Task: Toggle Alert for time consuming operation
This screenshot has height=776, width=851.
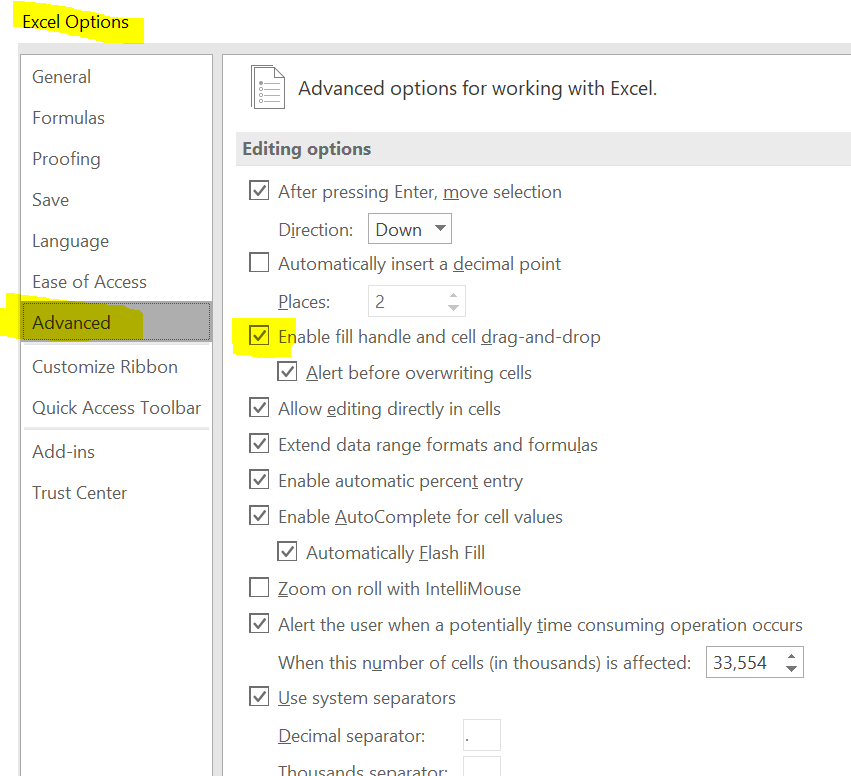Action: (259, 624)
